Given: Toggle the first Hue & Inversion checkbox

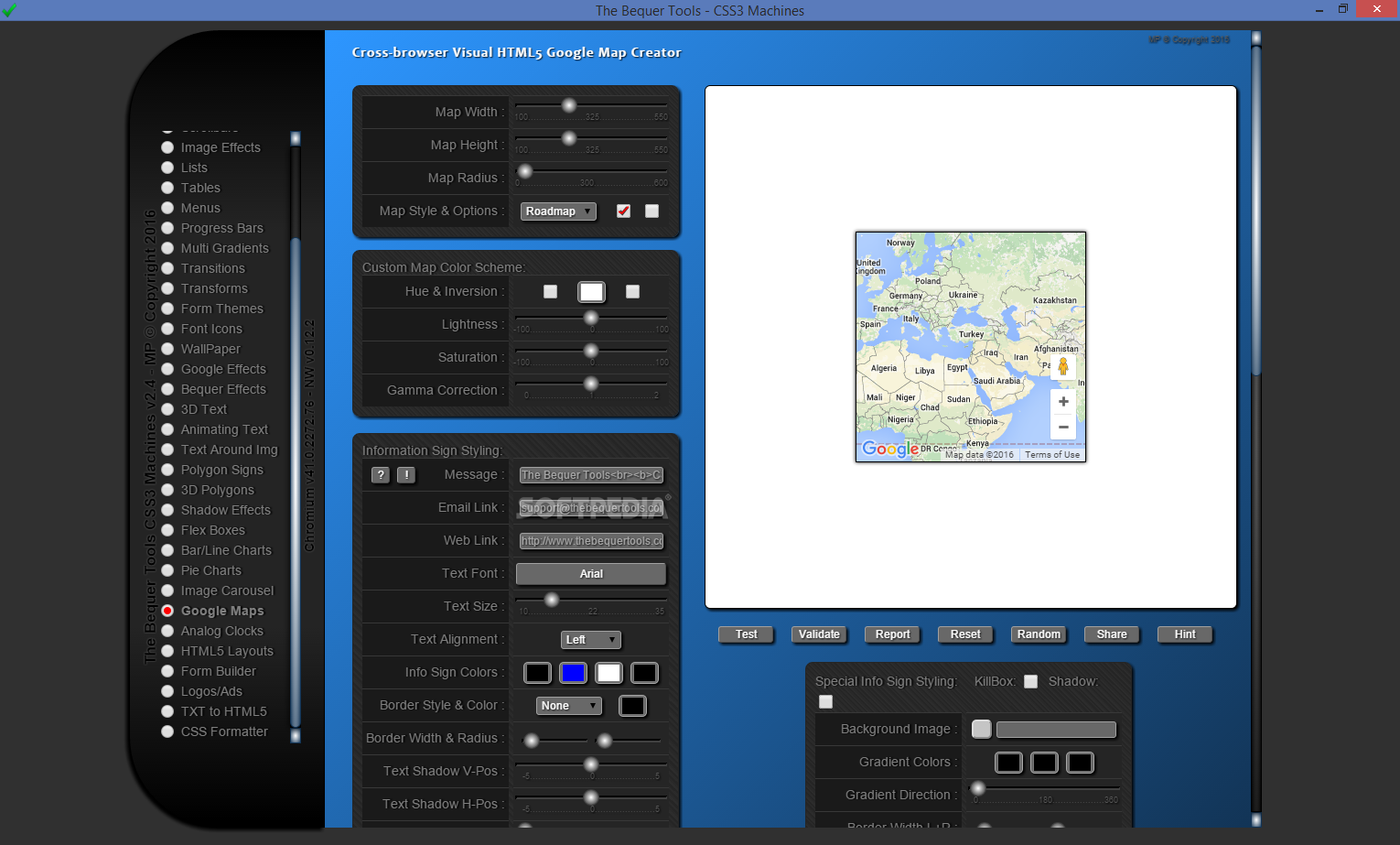Looking at the screenshot, I should point(550,291).
